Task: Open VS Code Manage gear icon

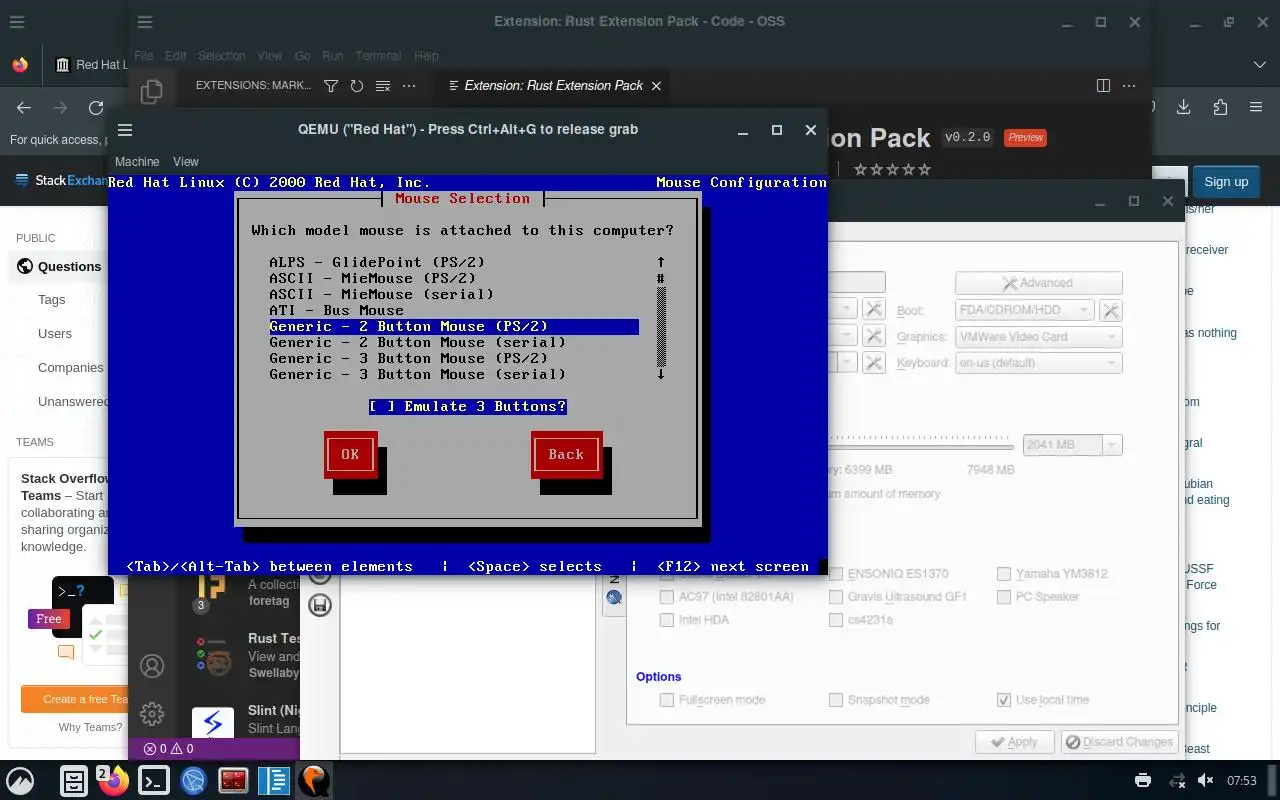Action: click(x=152, y=713)
